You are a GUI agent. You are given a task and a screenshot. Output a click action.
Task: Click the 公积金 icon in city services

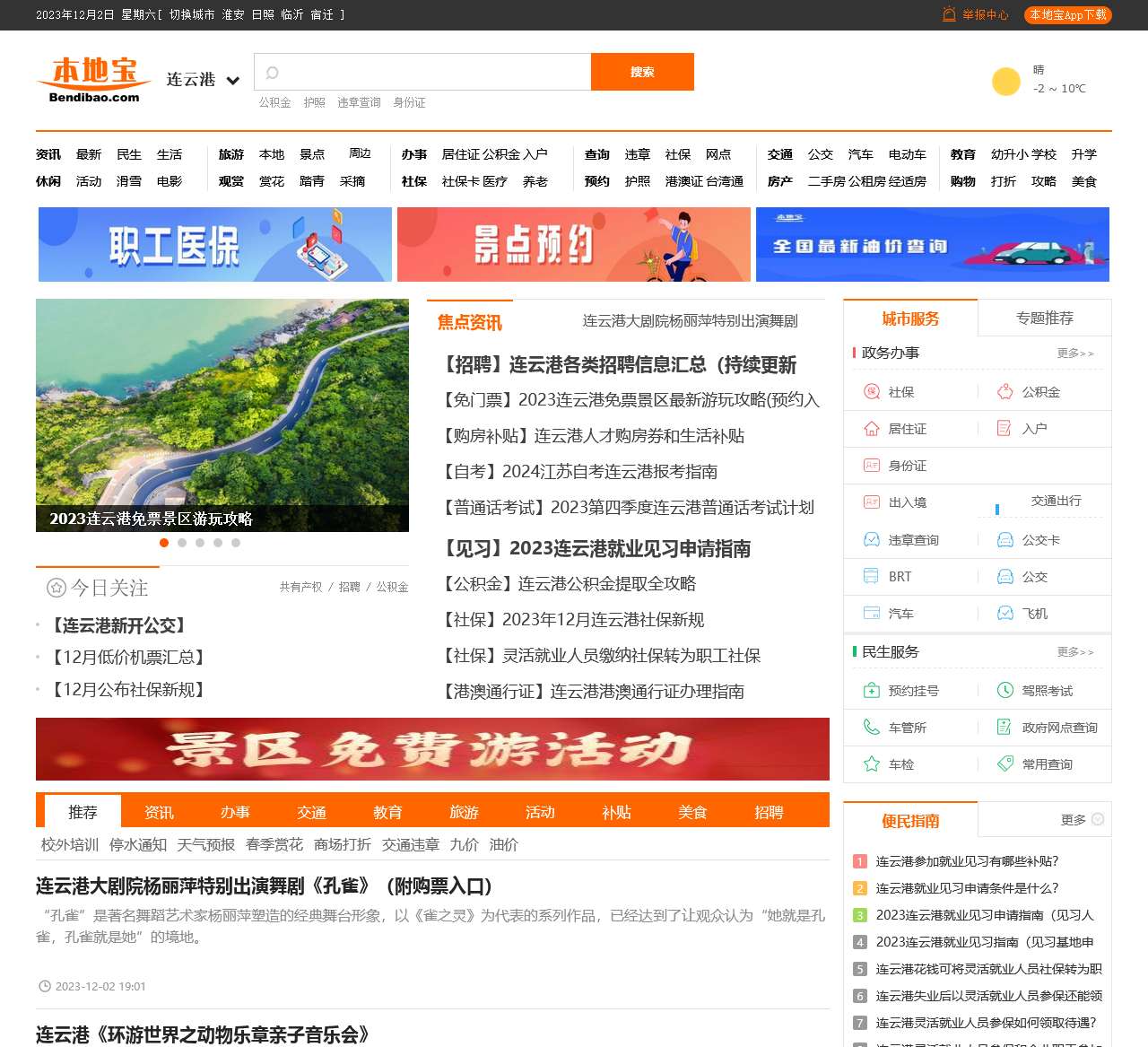pos(1005,392)
